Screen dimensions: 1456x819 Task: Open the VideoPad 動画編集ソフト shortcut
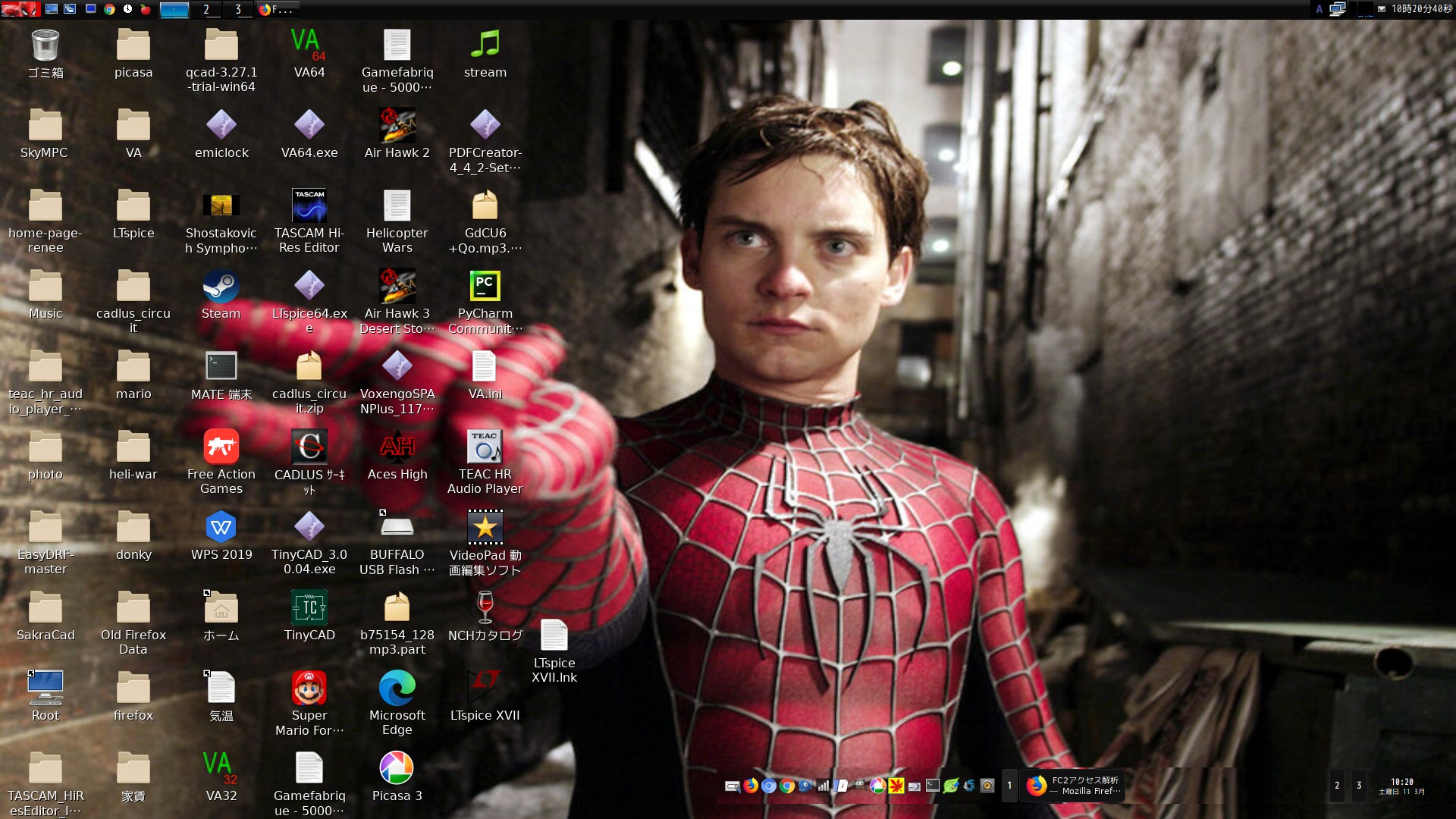[485, 527]
